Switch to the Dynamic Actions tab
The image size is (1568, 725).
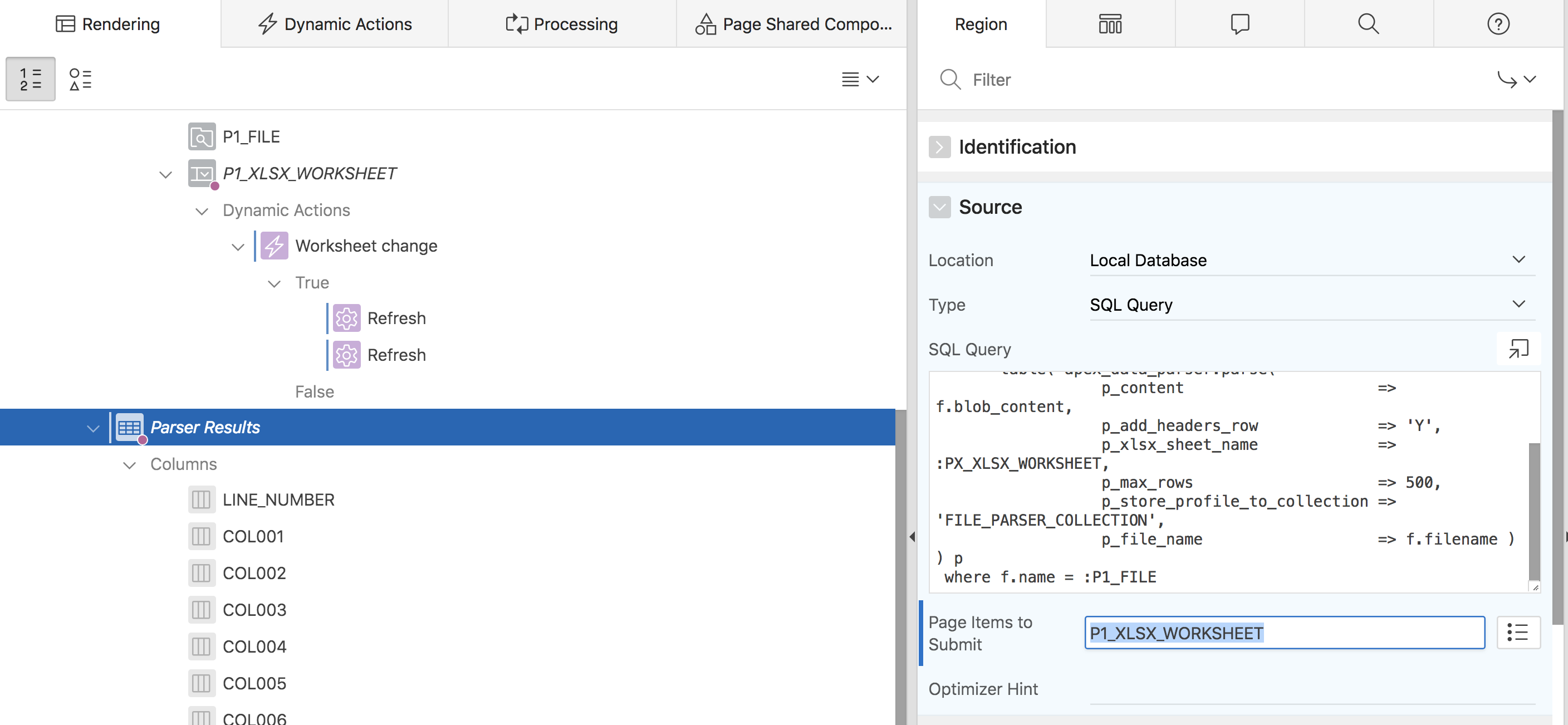(x=335, y=24)
